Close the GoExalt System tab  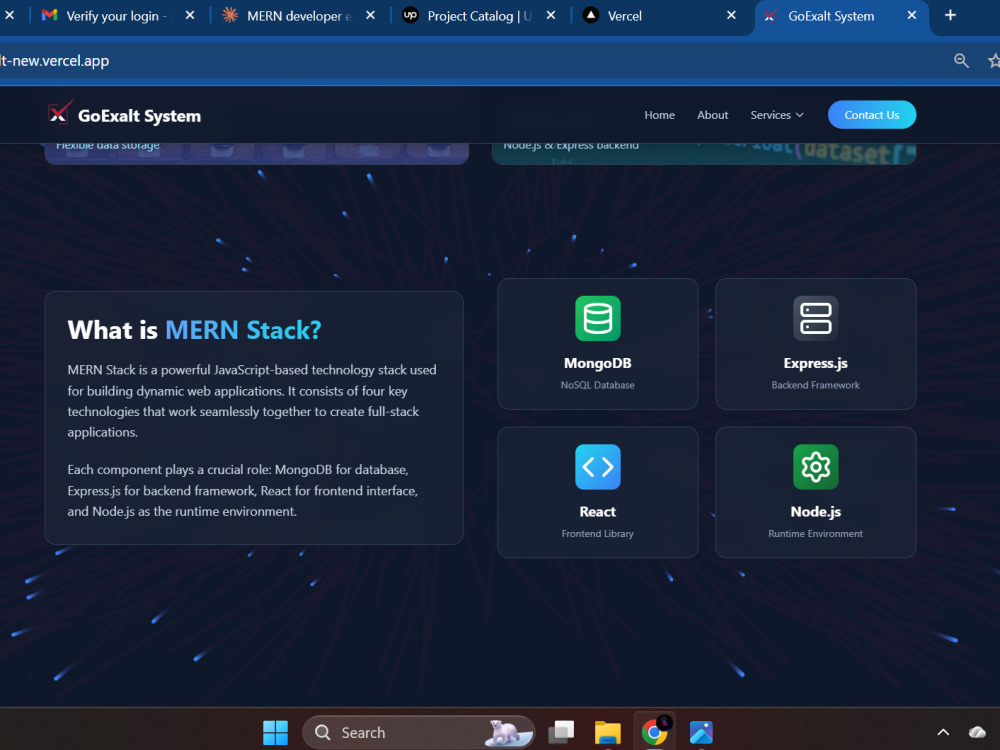(x=911, y=15)
